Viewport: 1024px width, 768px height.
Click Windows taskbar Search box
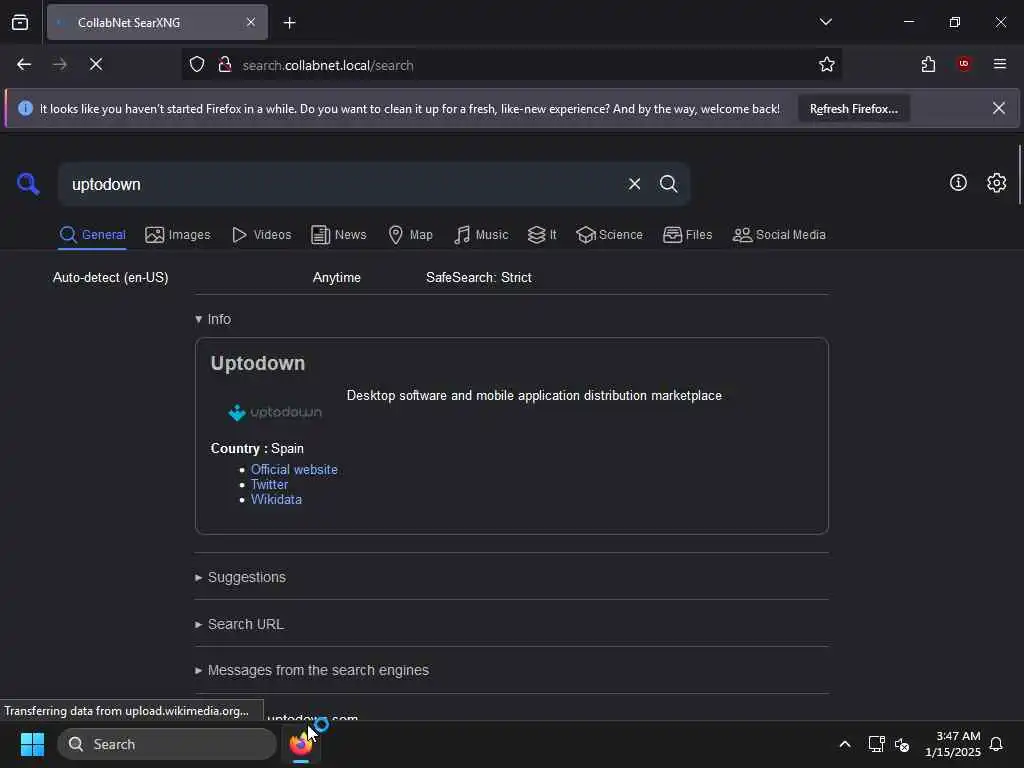pyautogui.click(x=167, y=744)
